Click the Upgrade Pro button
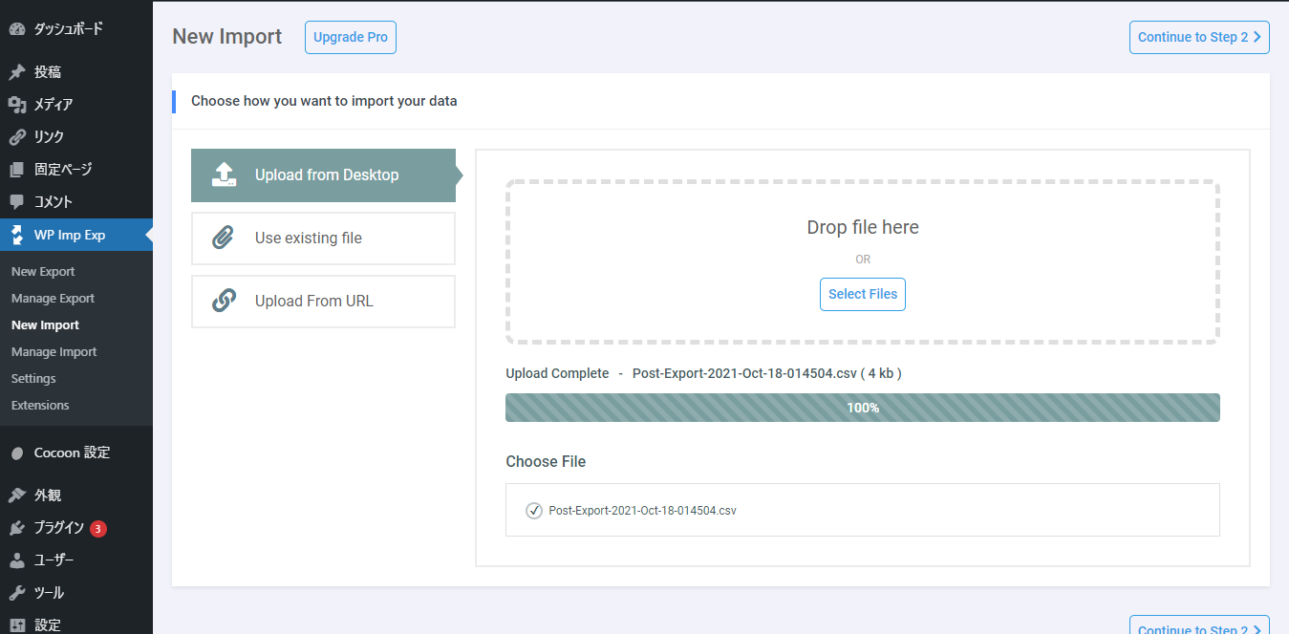 click(x=350, y=36)
